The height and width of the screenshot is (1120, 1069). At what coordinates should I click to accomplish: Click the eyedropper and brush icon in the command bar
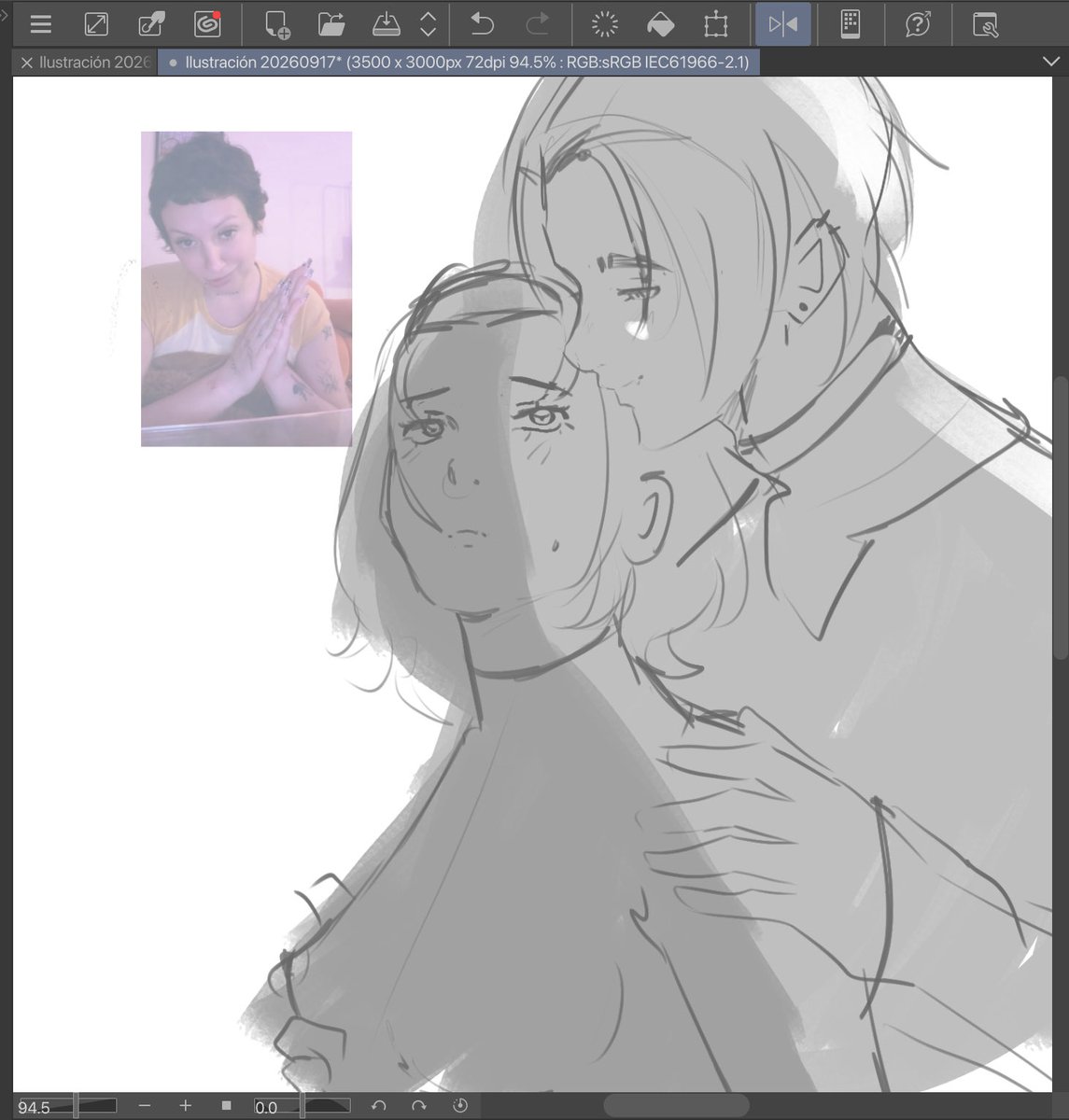(x=151, y=24)
